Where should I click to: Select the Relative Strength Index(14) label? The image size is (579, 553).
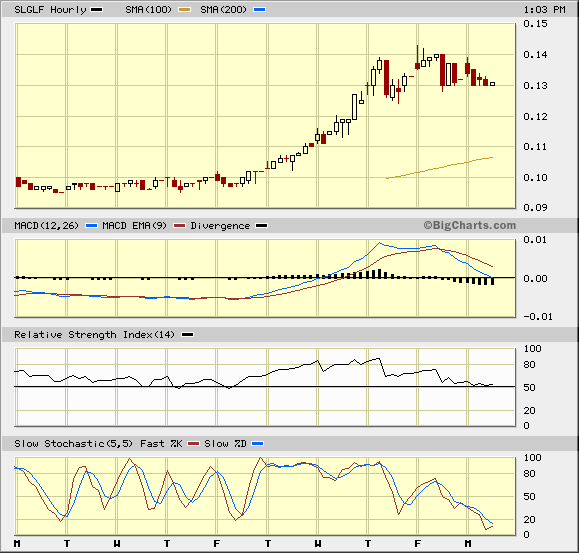tap(94, 335)
